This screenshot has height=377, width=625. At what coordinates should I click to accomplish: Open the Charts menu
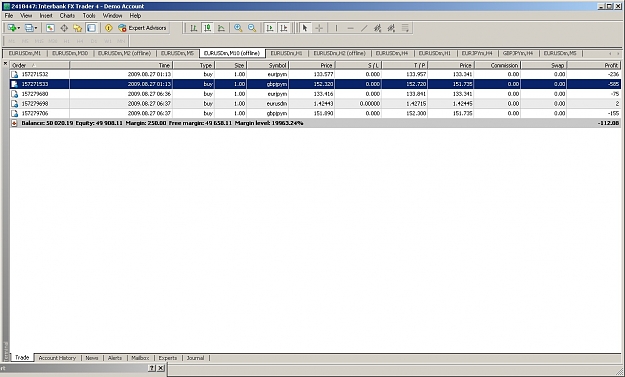[x=67, y=16]
